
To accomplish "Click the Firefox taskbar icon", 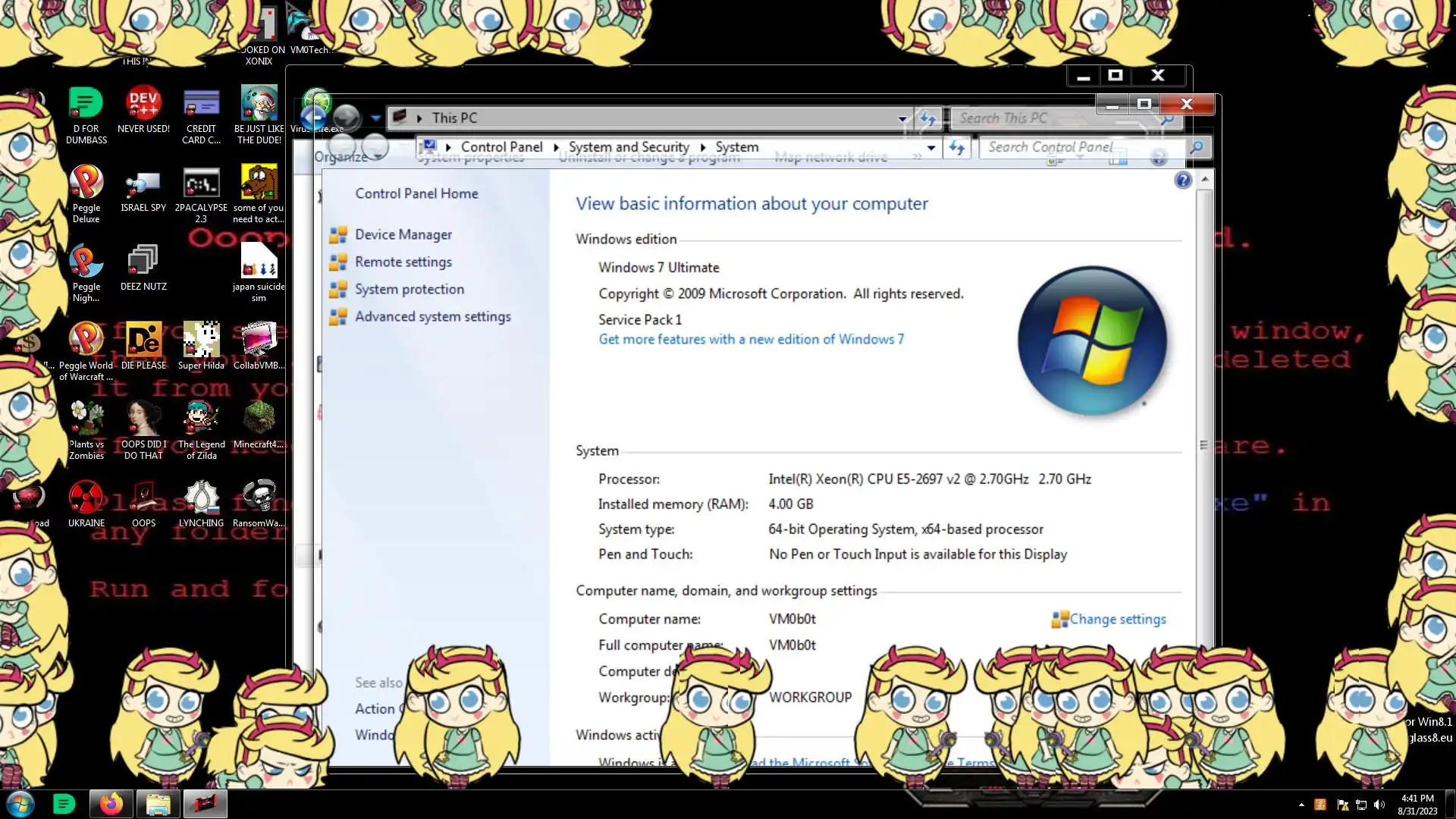I will coord(111,804).
